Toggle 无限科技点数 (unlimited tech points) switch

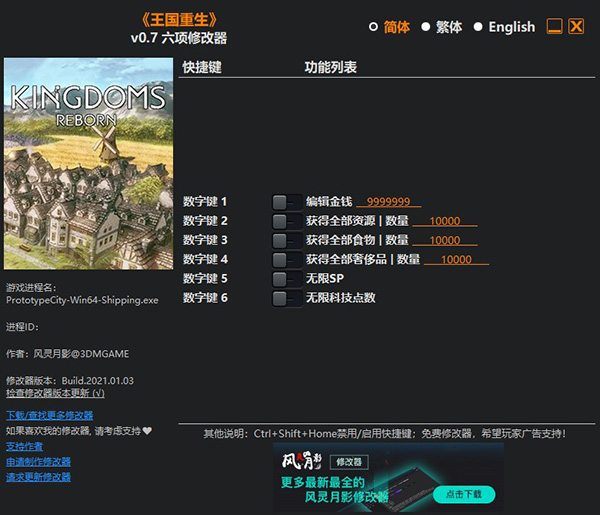click(x=286, y=298)
